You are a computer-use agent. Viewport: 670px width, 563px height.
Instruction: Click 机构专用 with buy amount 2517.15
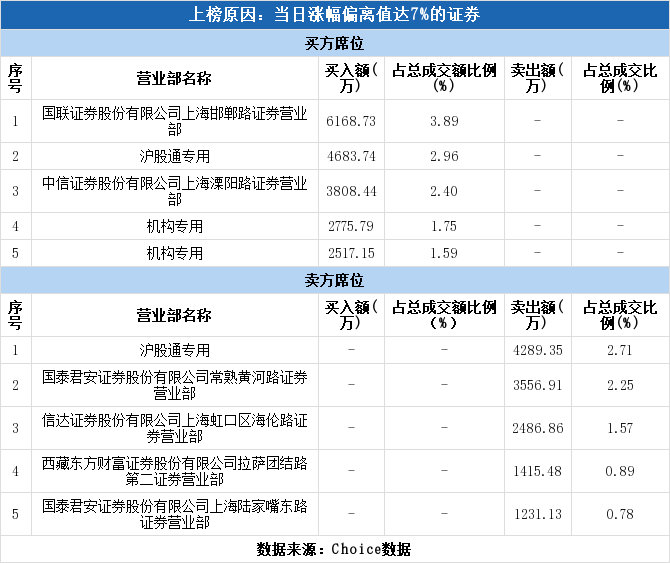(174, 253)
